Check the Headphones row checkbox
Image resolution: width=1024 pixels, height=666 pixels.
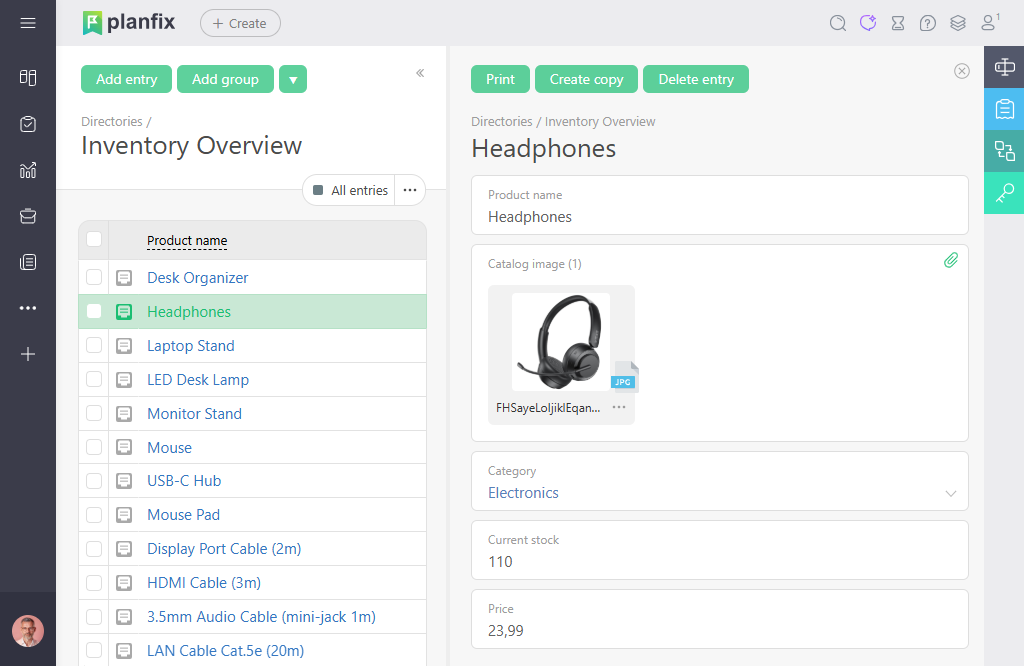click(94, 311)
